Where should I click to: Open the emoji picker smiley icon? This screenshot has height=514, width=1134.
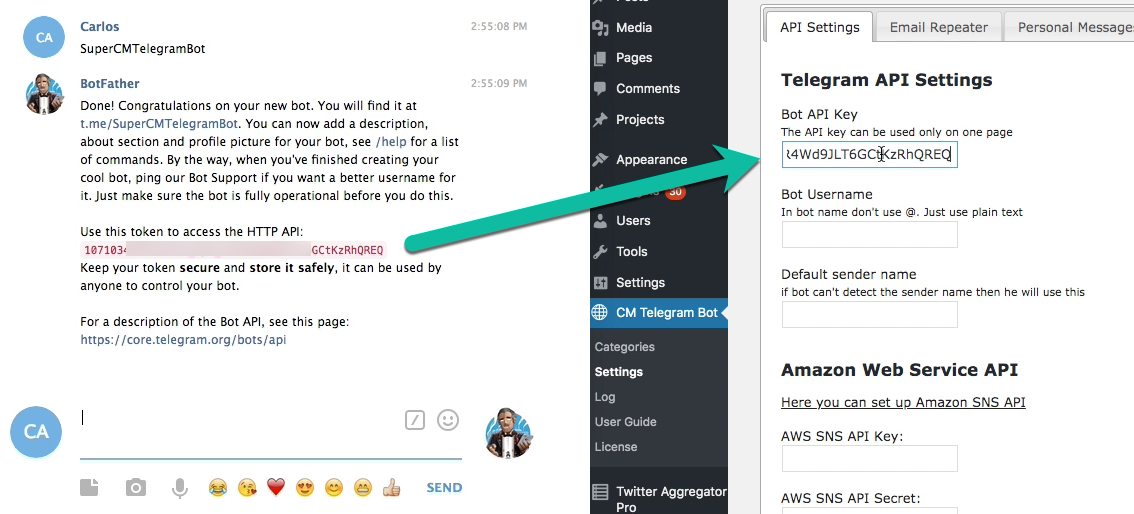(x=448, y=419)
